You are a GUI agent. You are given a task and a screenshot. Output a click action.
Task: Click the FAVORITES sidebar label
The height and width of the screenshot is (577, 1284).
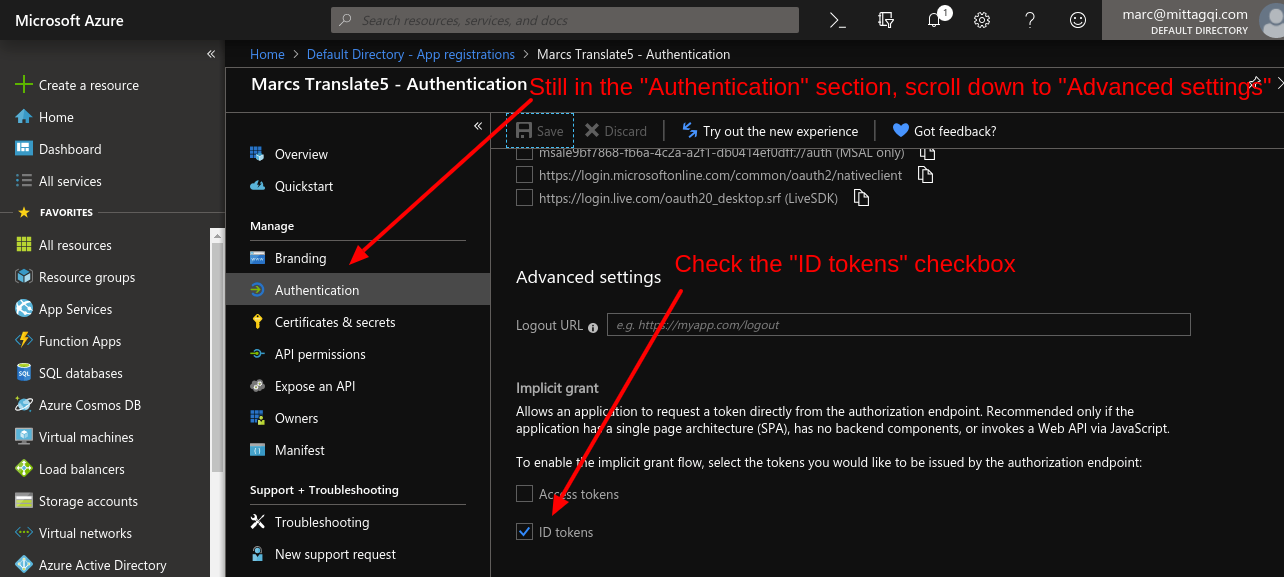[x=66, y=213]
